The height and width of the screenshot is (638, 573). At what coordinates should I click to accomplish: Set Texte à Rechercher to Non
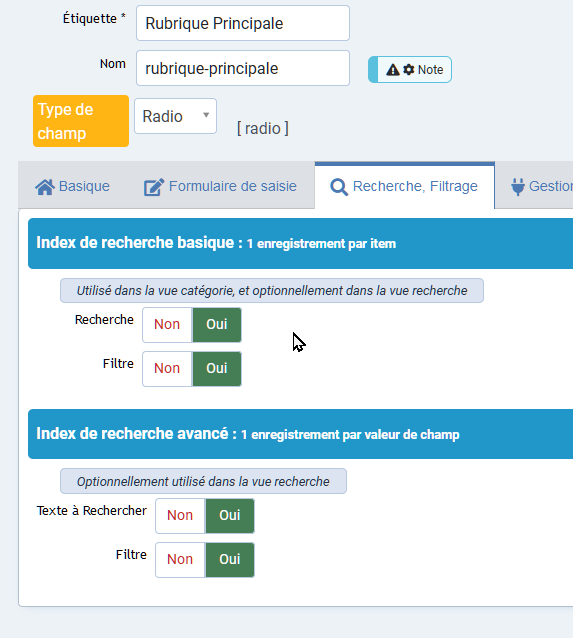pyautogui.click(x=180, y=516)
